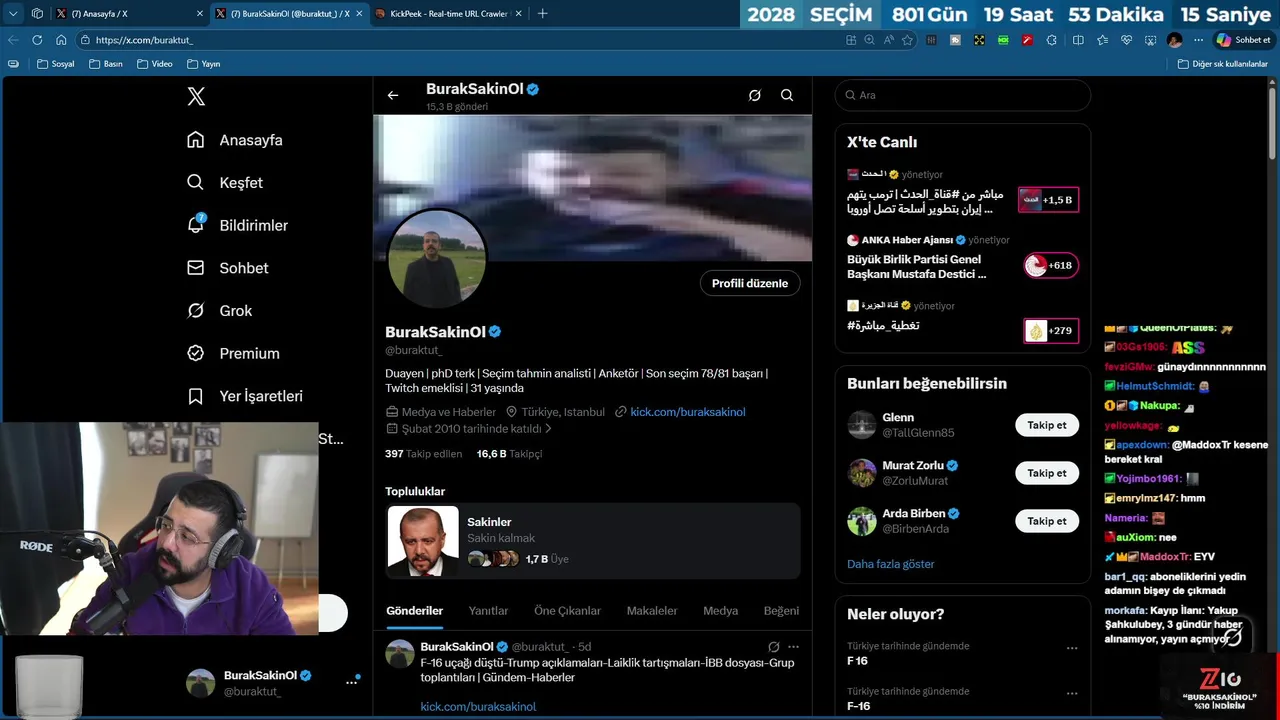
Task: Follow Murat Zorlu with Takip et
Action: tap(1047, 473)
